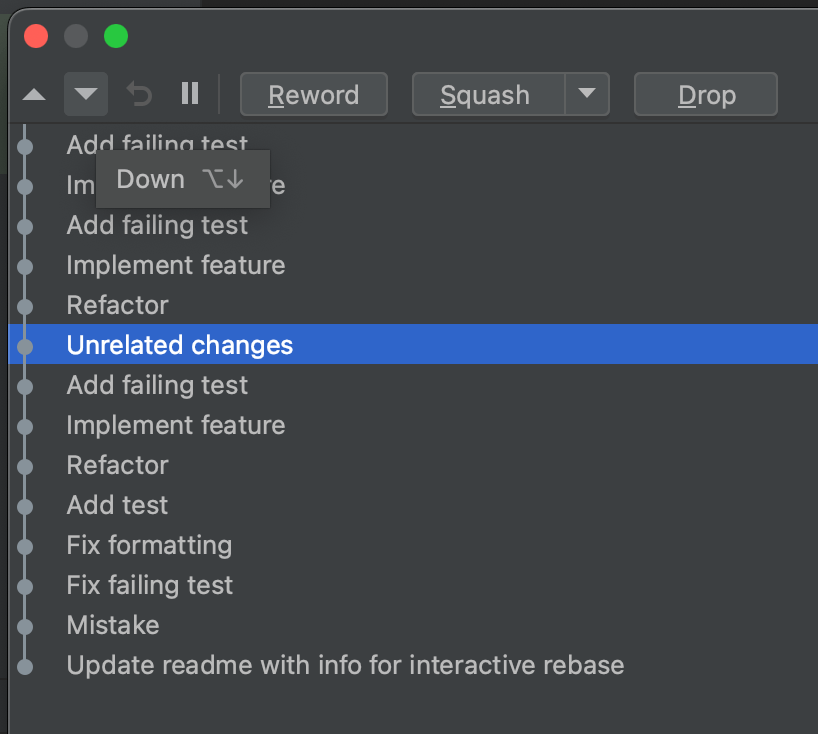Click the commit node dot beside Mistake

click(24, 624)
